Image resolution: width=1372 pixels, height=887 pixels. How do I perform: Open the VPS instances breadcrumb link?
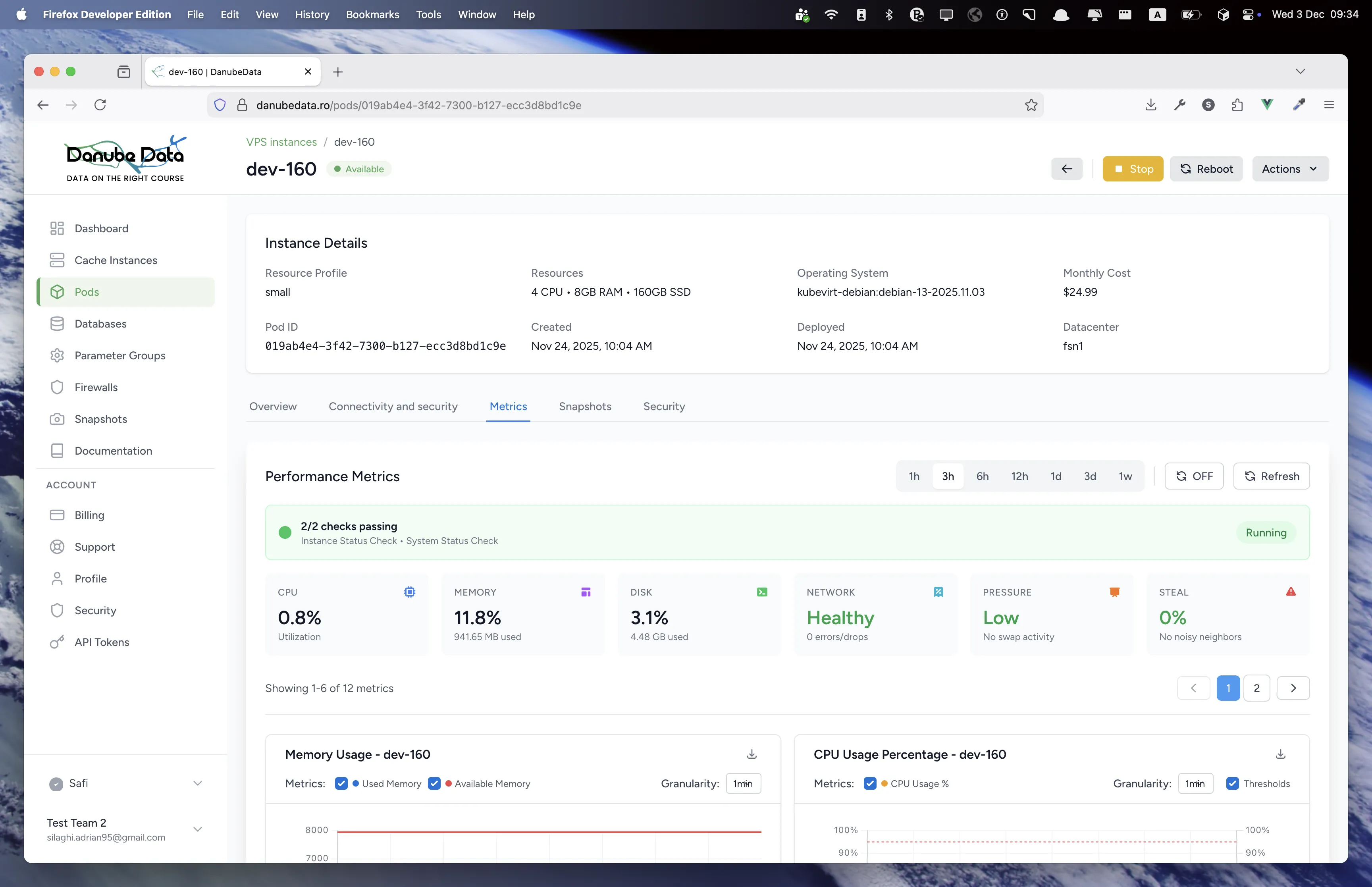281,142
